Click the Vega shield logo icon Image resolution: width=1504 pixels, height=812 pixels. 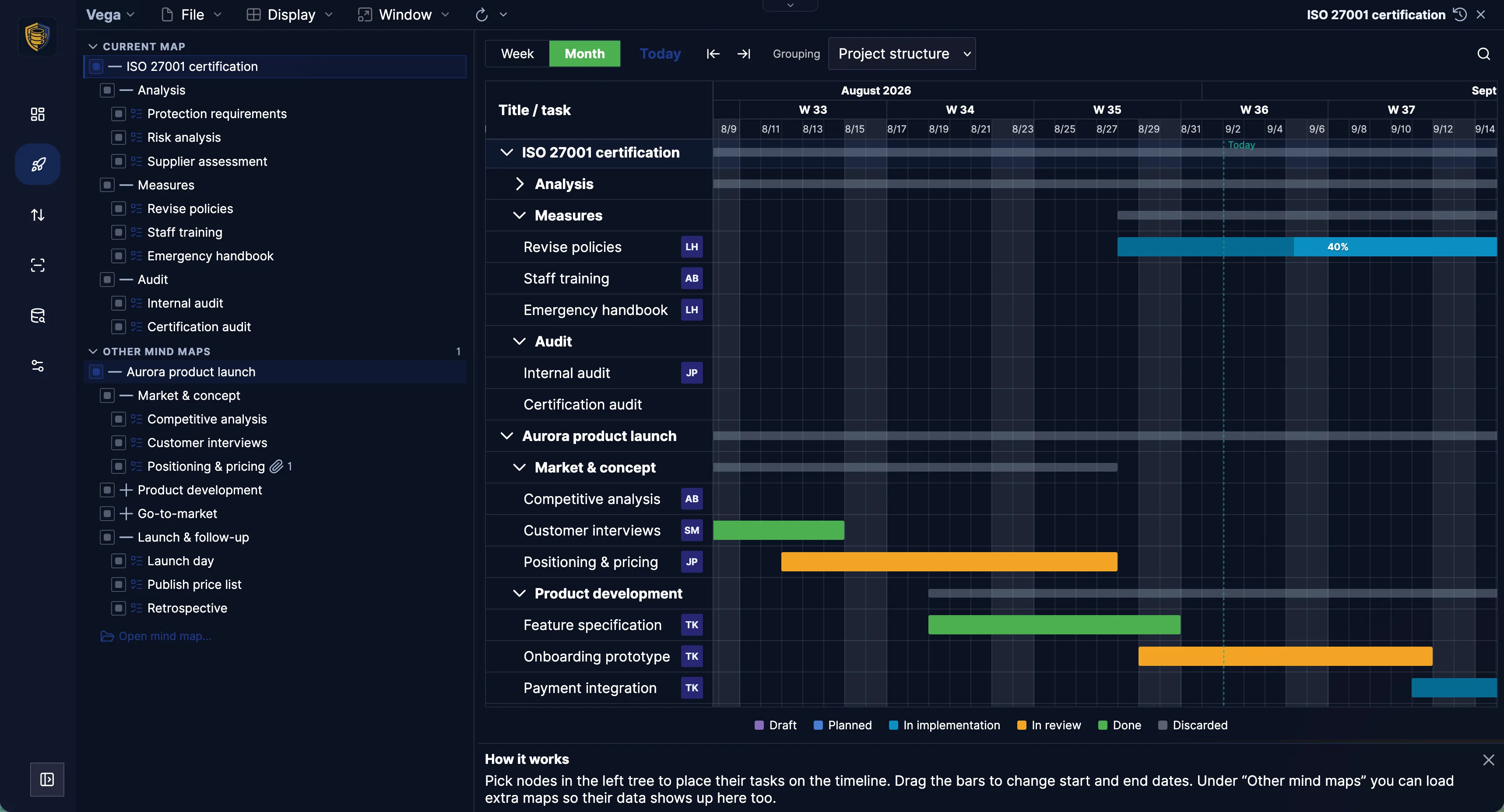coord(37,36)
